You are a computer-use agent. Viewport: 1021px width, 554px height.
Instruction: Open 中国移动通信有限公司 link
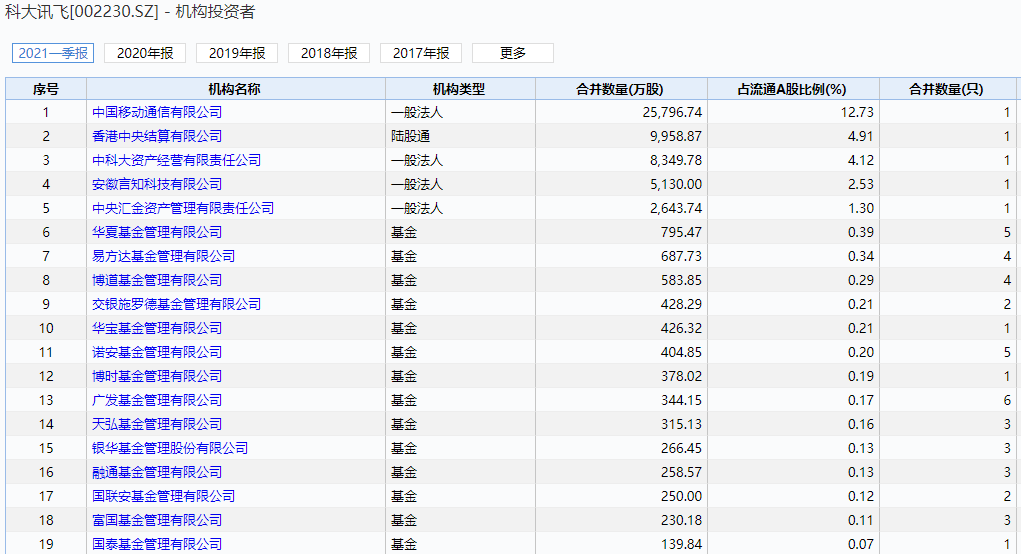[157, 112]
